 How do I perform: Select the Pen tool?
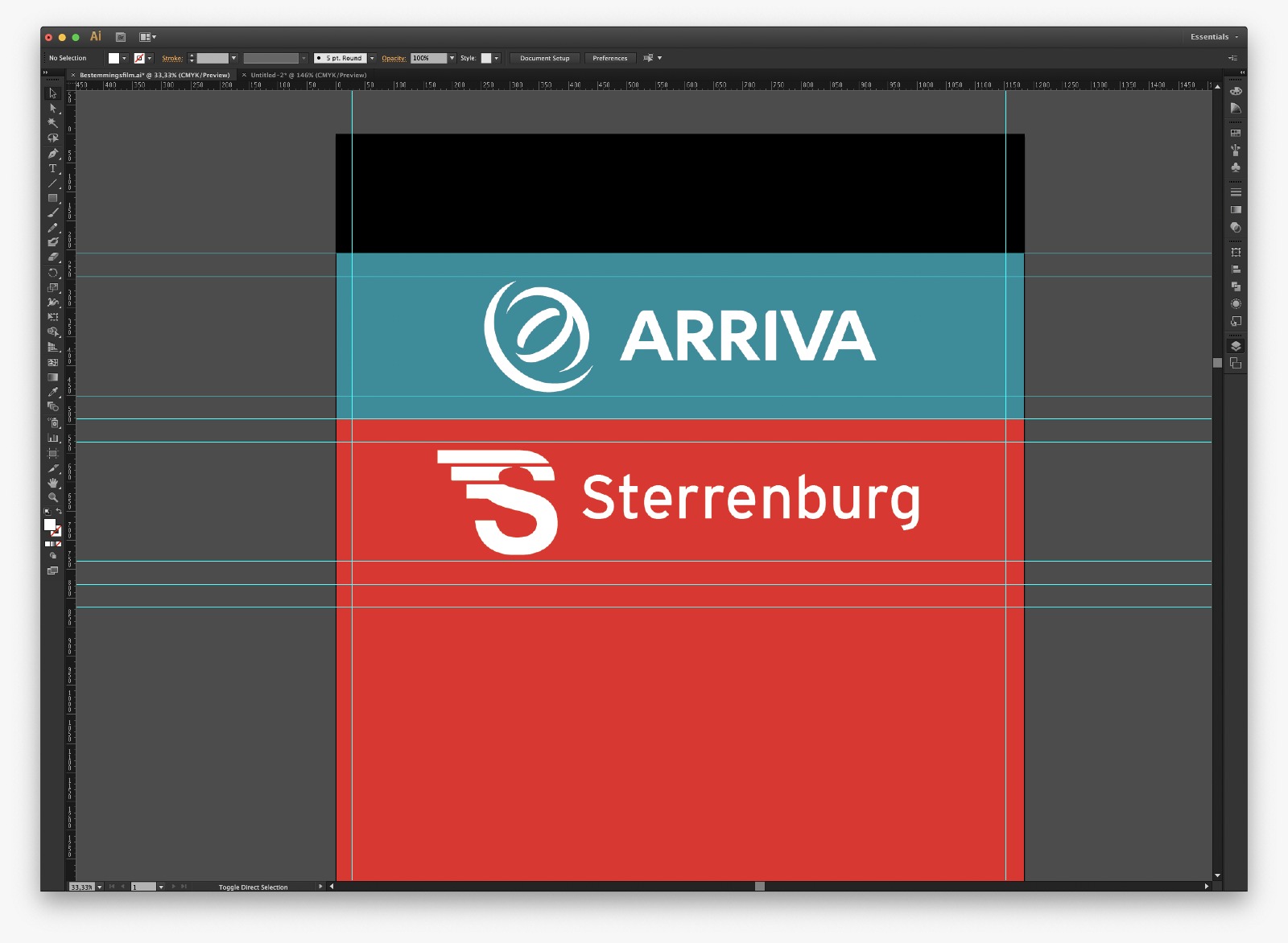(x=53, y=153)
